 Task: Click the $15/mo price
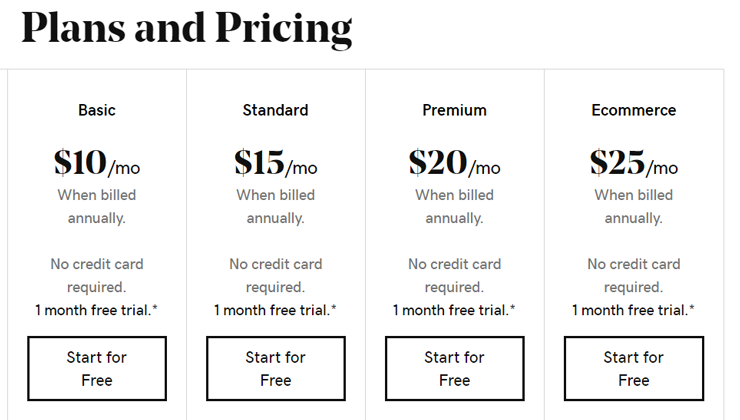[x=276, y=163]
